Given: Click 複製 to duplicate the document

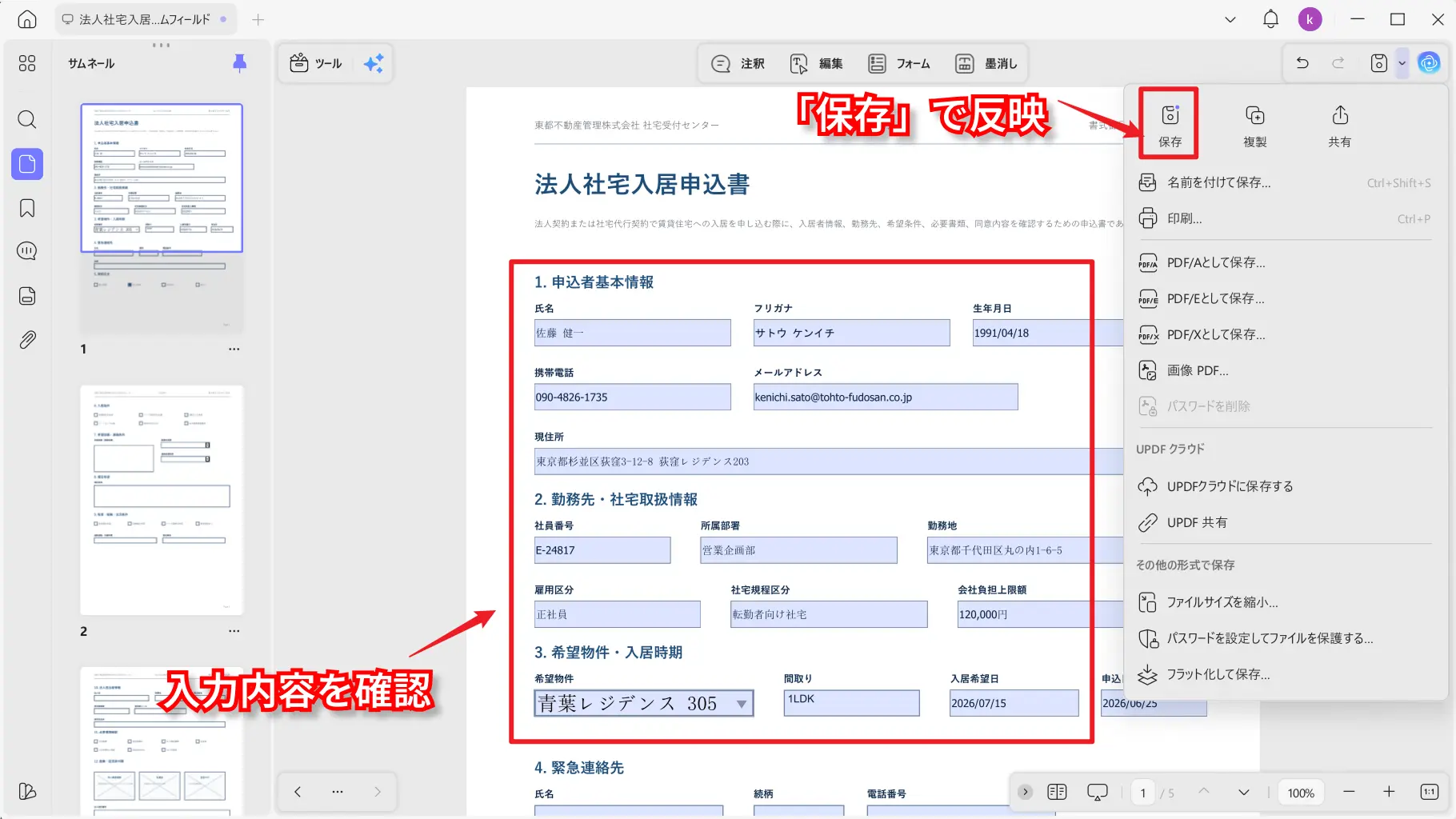Looking at the screenshot, I should (1254, 126).
